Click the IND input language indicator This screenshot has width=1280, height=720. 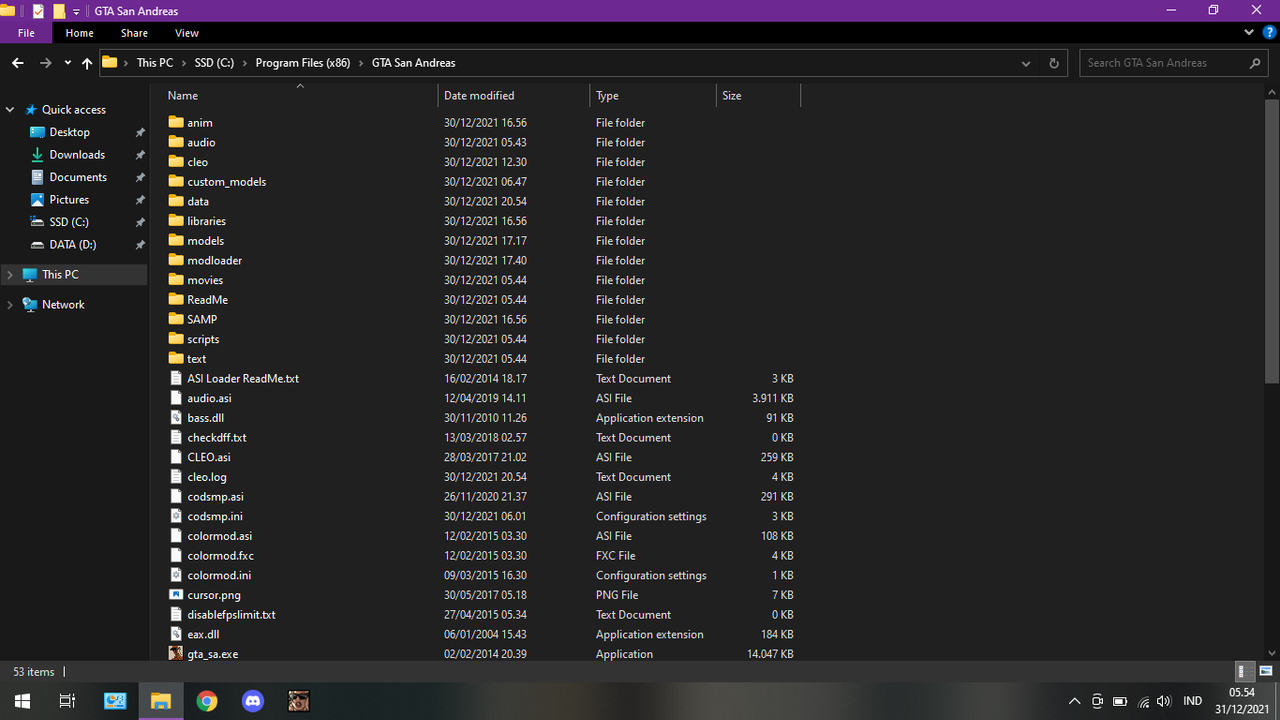[x=1192, y=701]
